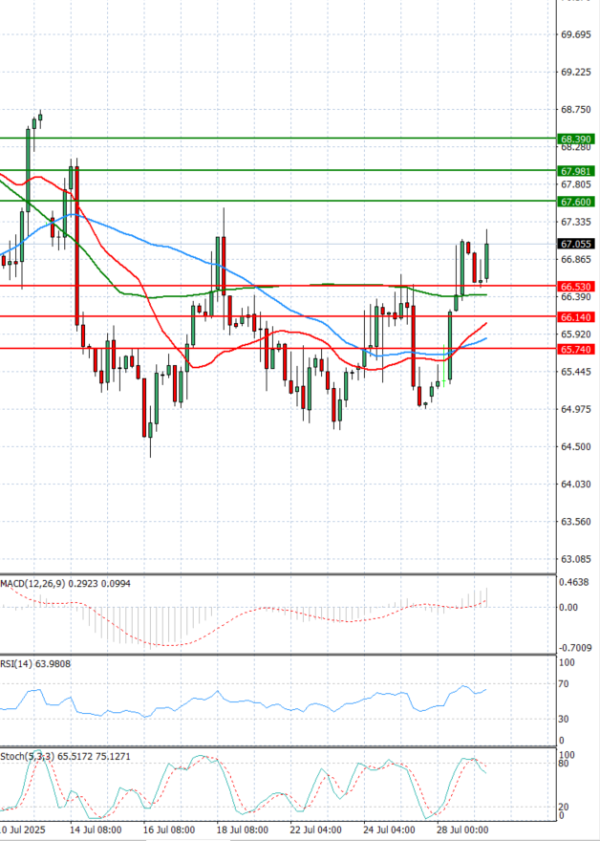Click the 66.530 support level label
This screenshot has width=600, height=841.
click(576, 286)
